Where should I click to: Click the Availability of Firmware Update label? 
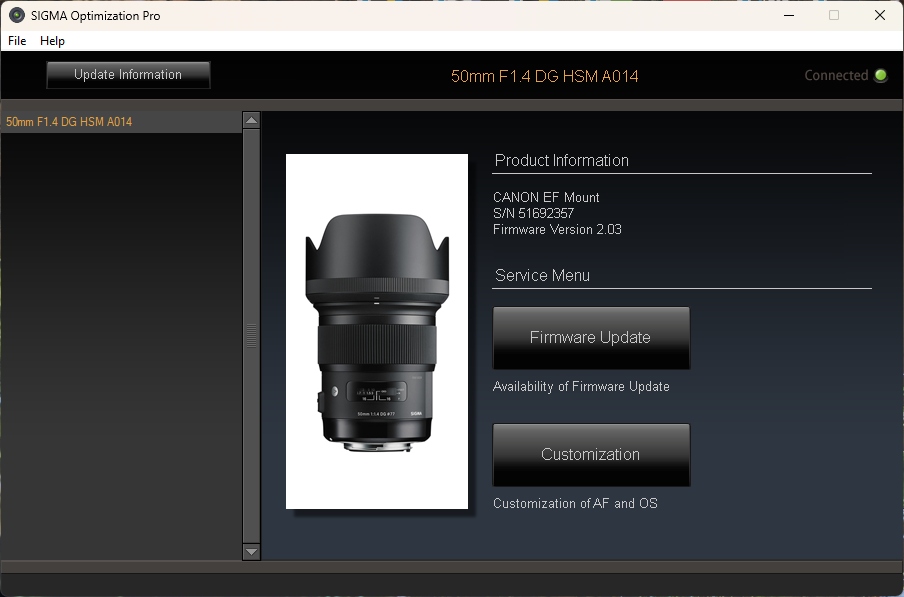coord(580,386)
